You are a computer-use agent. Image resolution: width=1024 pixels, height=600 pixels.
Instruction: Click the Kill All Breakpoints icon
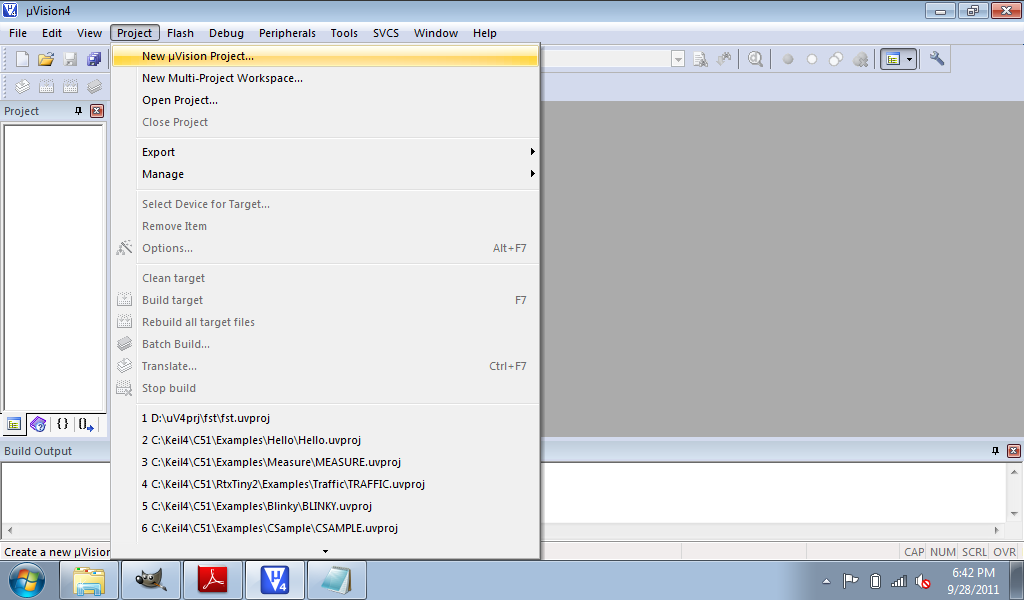tap(861, 59)
